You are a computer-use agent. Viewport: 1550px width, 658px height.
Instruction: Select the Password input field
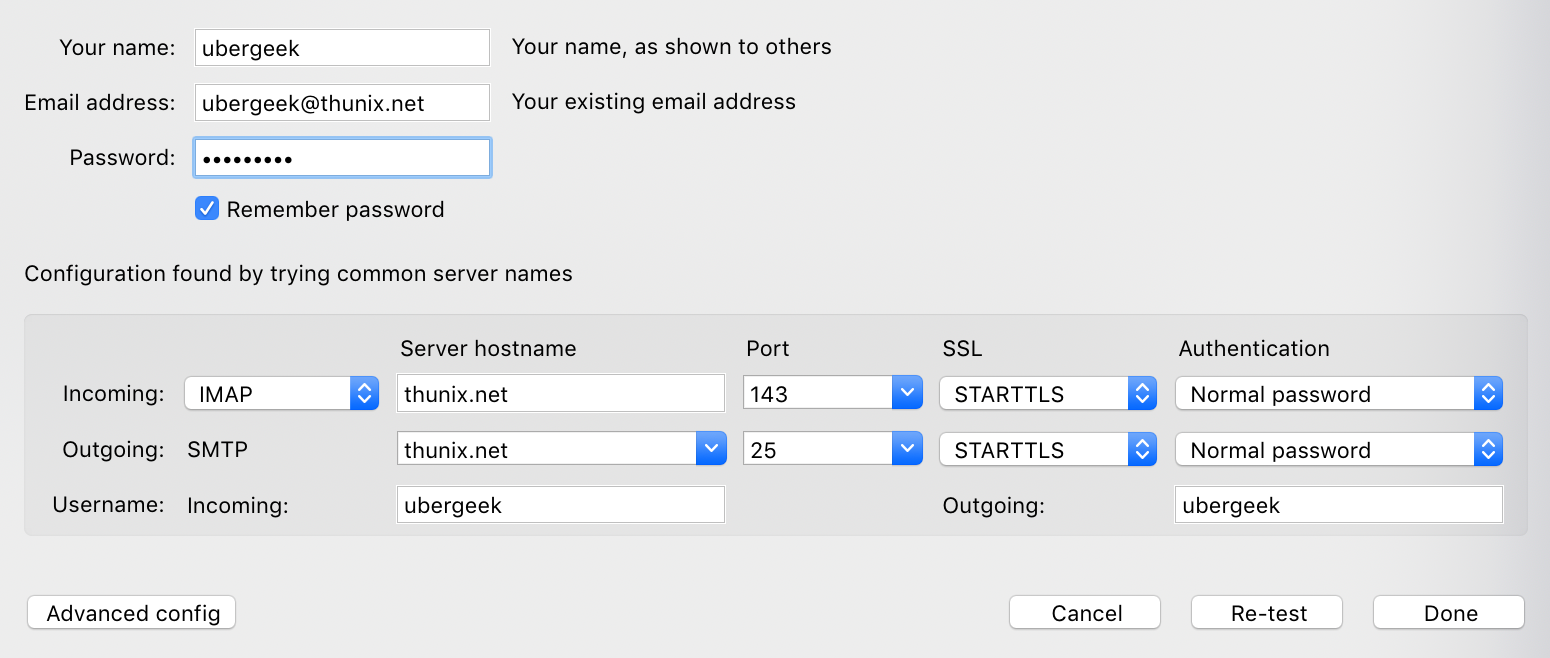342,158
